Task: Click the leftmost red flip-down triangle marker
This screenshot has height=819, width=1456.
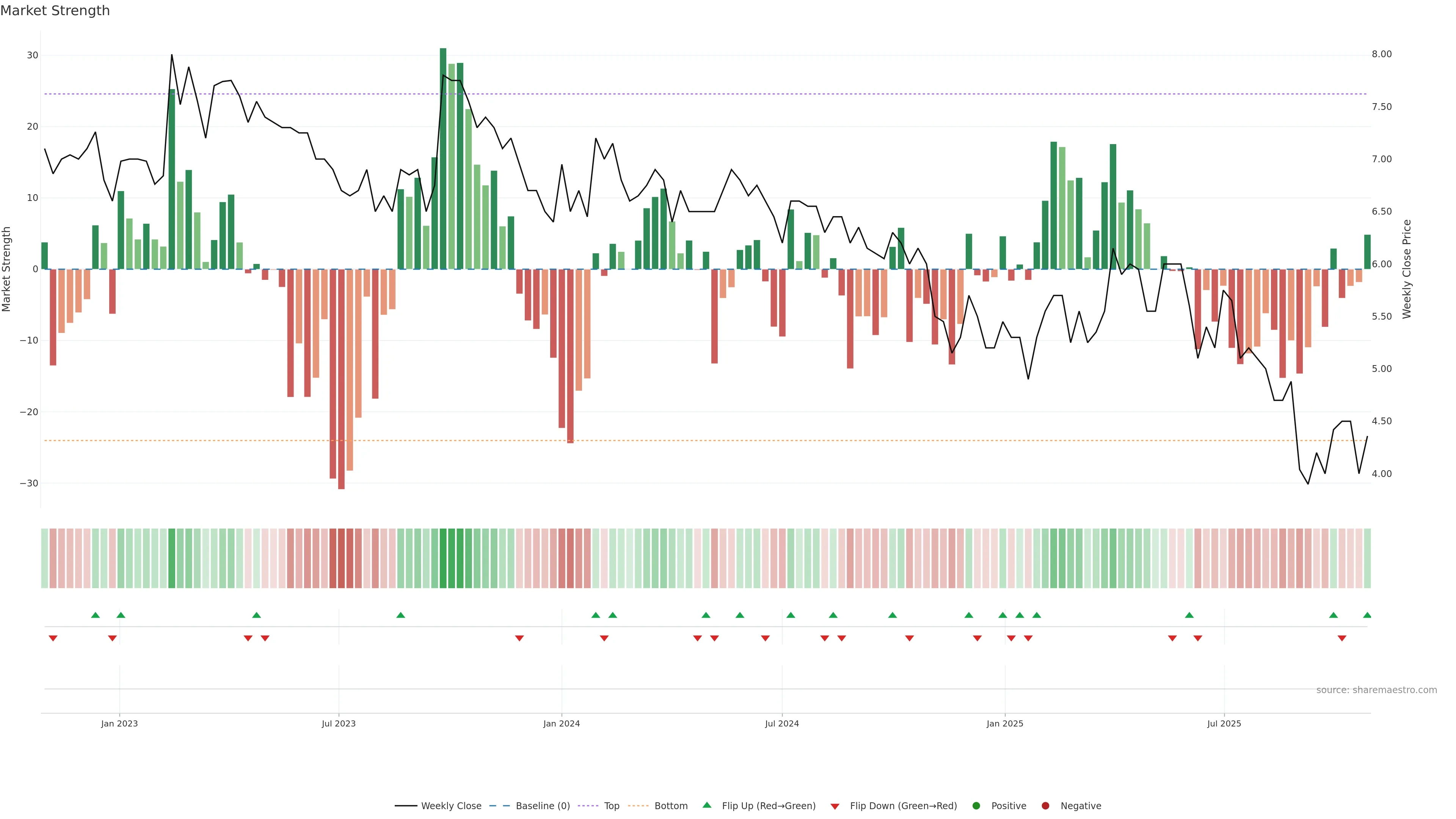Action: pyautogui.click(x=53, y=638)
